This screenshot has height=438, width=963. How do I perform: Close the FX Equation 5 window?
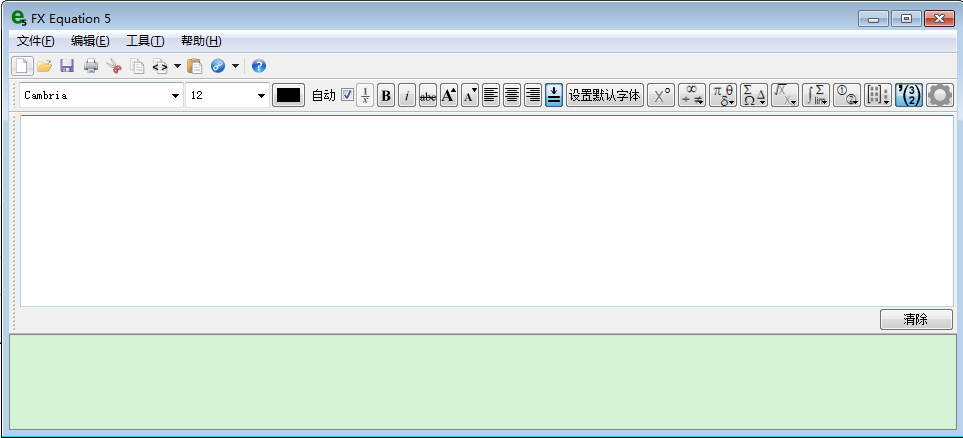pos(938,19)
